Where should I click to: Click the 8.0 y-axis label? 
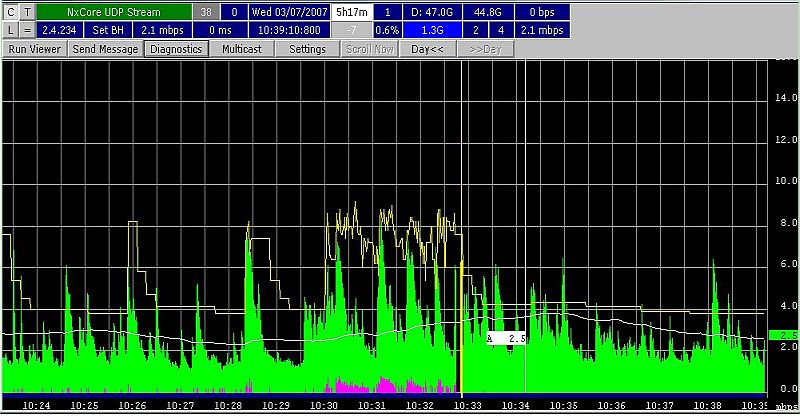point(789,223)
